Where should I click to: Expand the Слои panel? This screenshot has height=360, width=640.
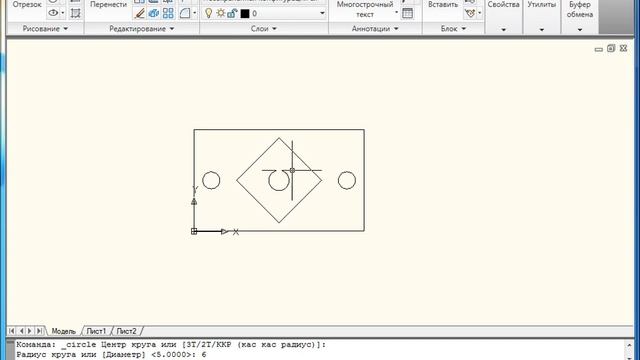264,29
